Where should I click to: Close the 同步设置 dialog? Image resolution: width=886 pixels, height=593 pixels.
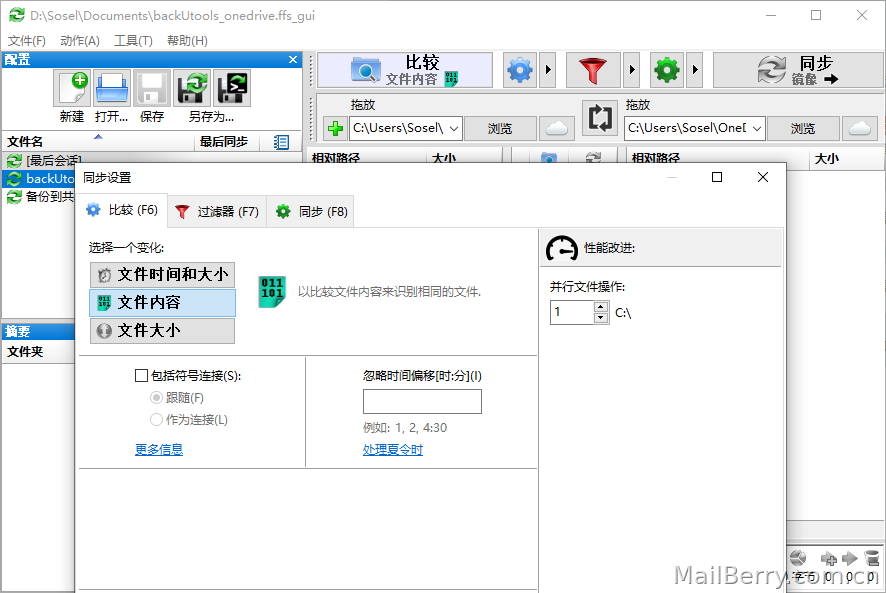[763, 178]
